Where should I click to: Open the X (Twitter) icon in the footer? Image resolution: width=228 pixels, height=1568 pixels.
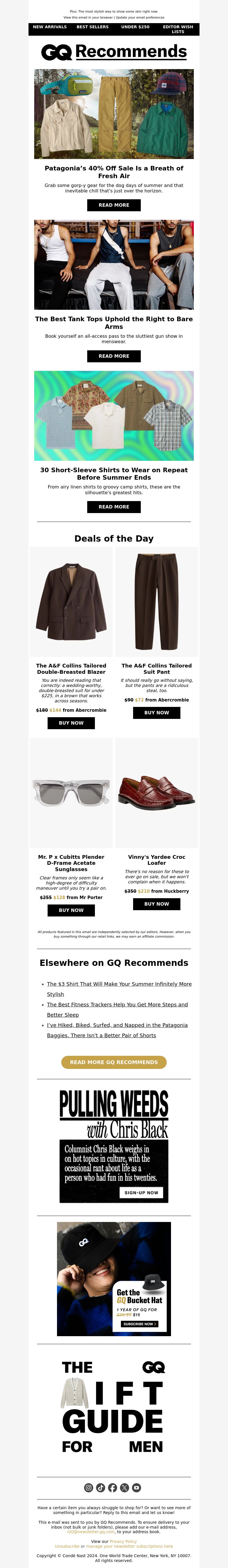click(125, 1488)
